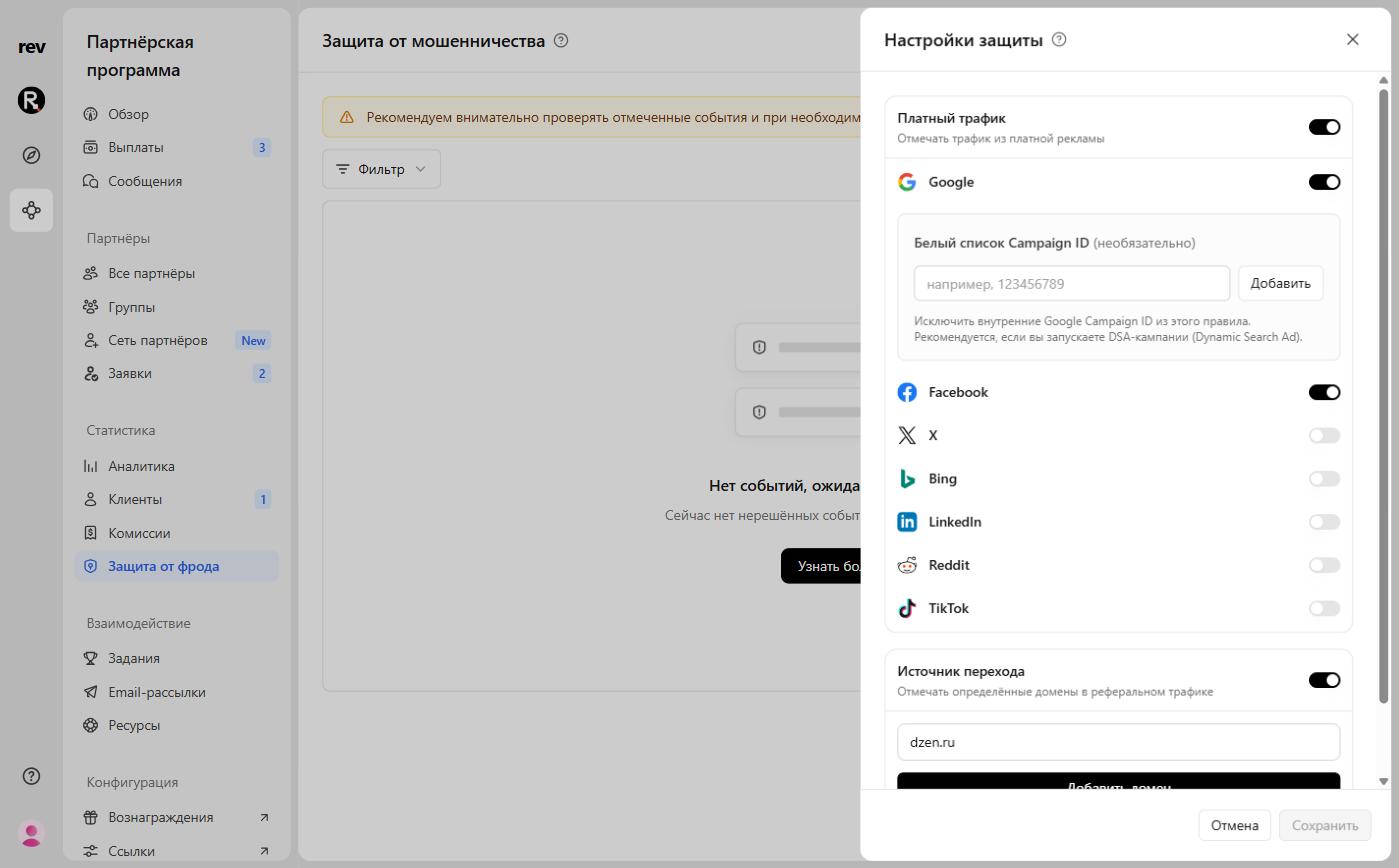
Task: Enable the TikTok toggle
Action: [x=1324, y=608]
